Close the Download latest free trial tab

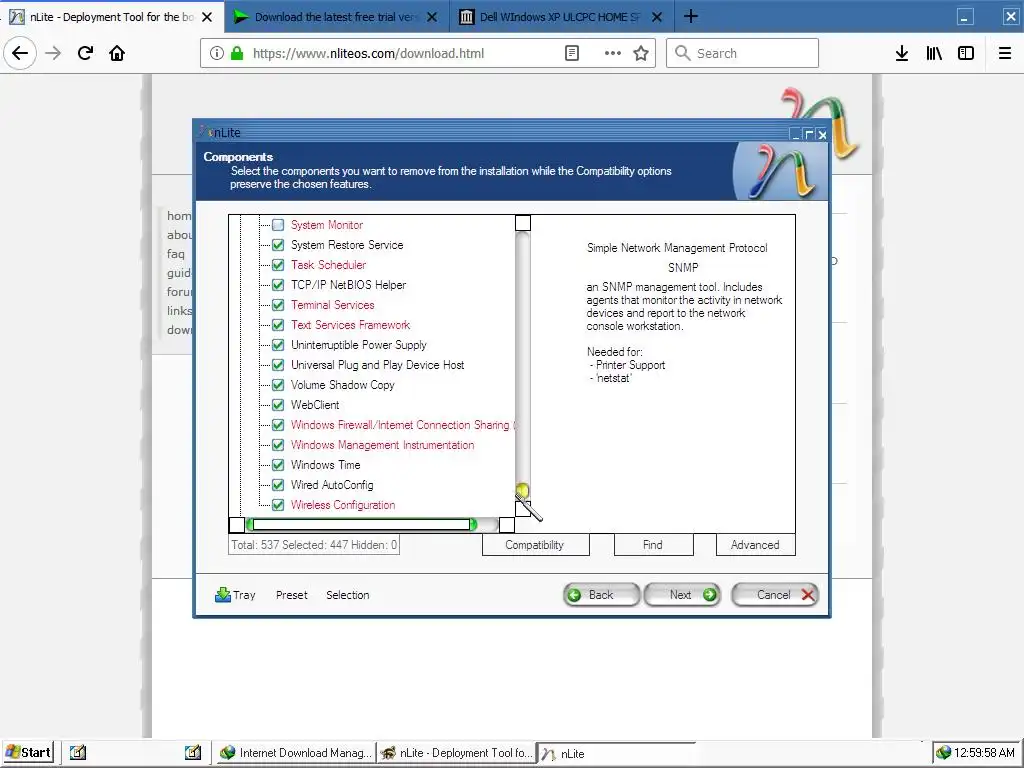click(432, 17)
